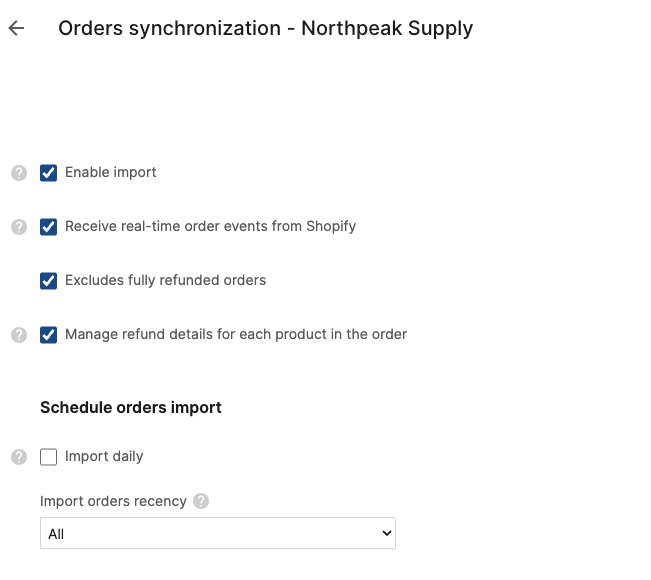Go back using the left arrow icon
This screenshot has height=580, width=651.
(16, 28)
